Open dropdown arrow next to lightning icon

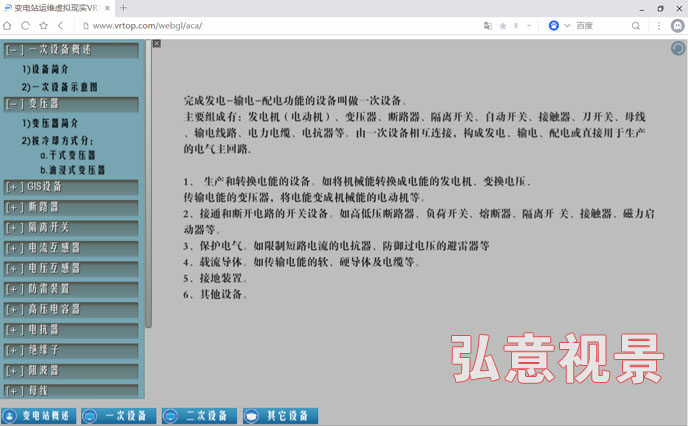point(529,26)
